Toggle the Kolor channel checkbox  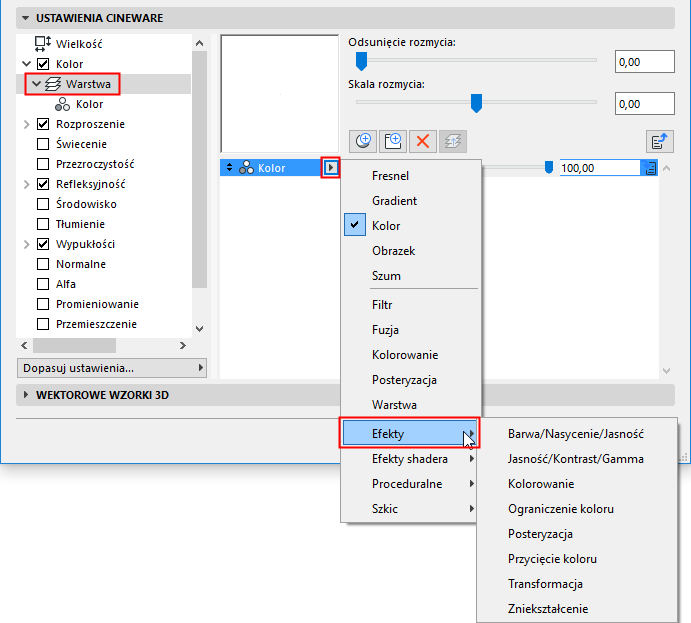point(43,64)
